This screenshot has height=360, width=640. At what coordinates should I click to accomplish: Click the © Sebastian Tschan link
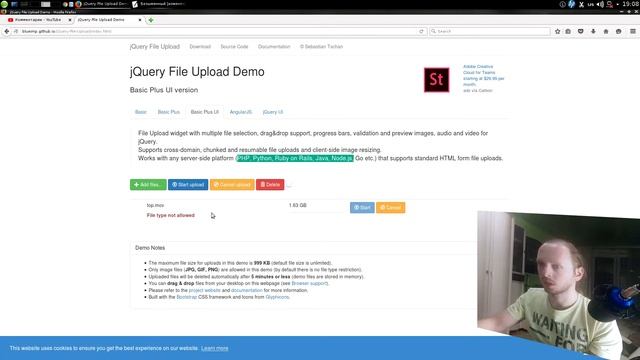click(x=321, y=47)
